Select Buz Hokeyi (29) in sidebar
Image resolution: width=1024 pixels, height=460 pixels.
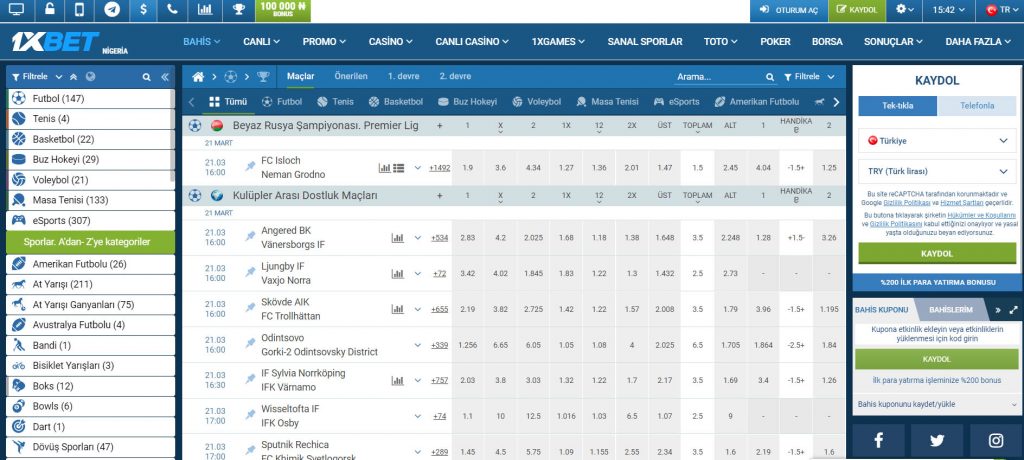90,159
